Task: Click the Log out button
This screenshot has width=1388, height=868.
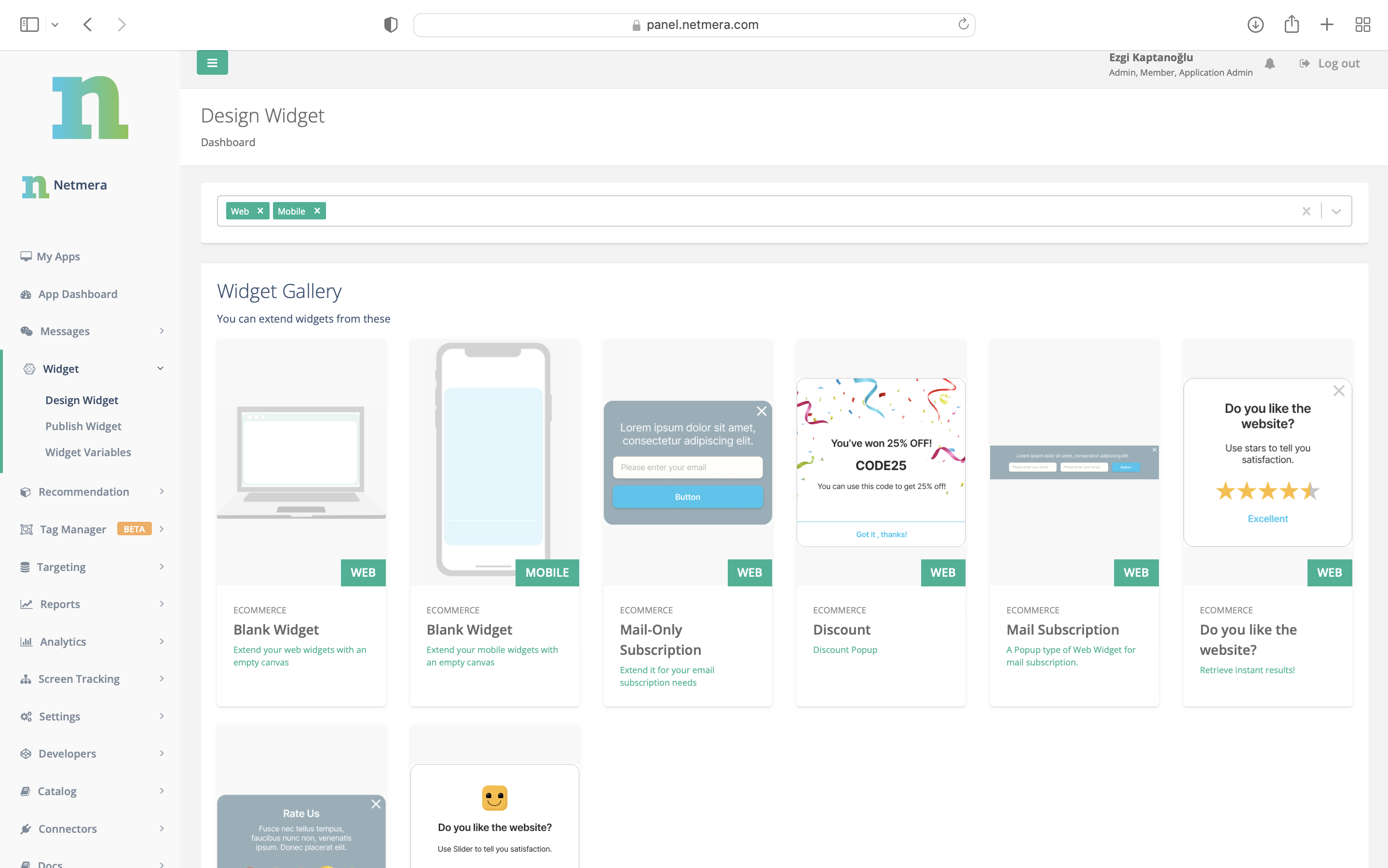Action: [x=1330, y=64]
